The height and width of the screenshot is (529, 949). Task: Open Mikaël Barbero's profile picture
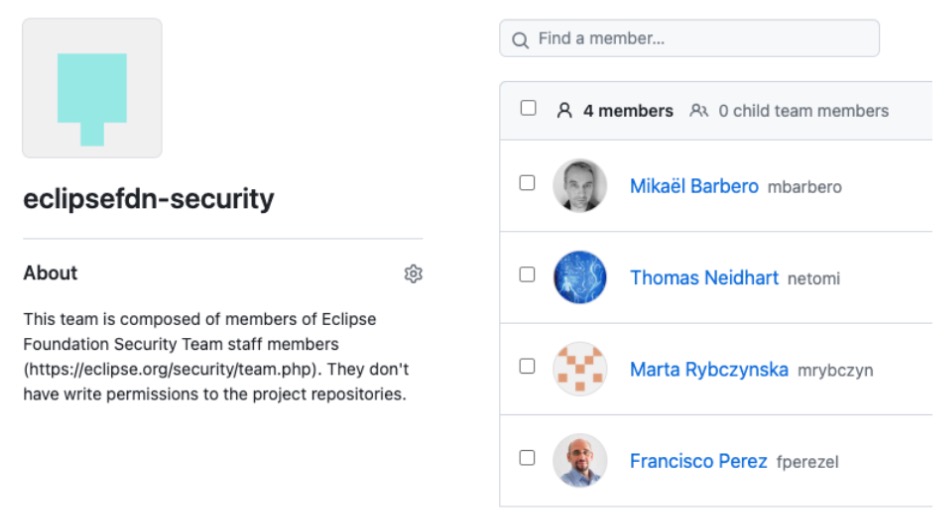point(580,186)
